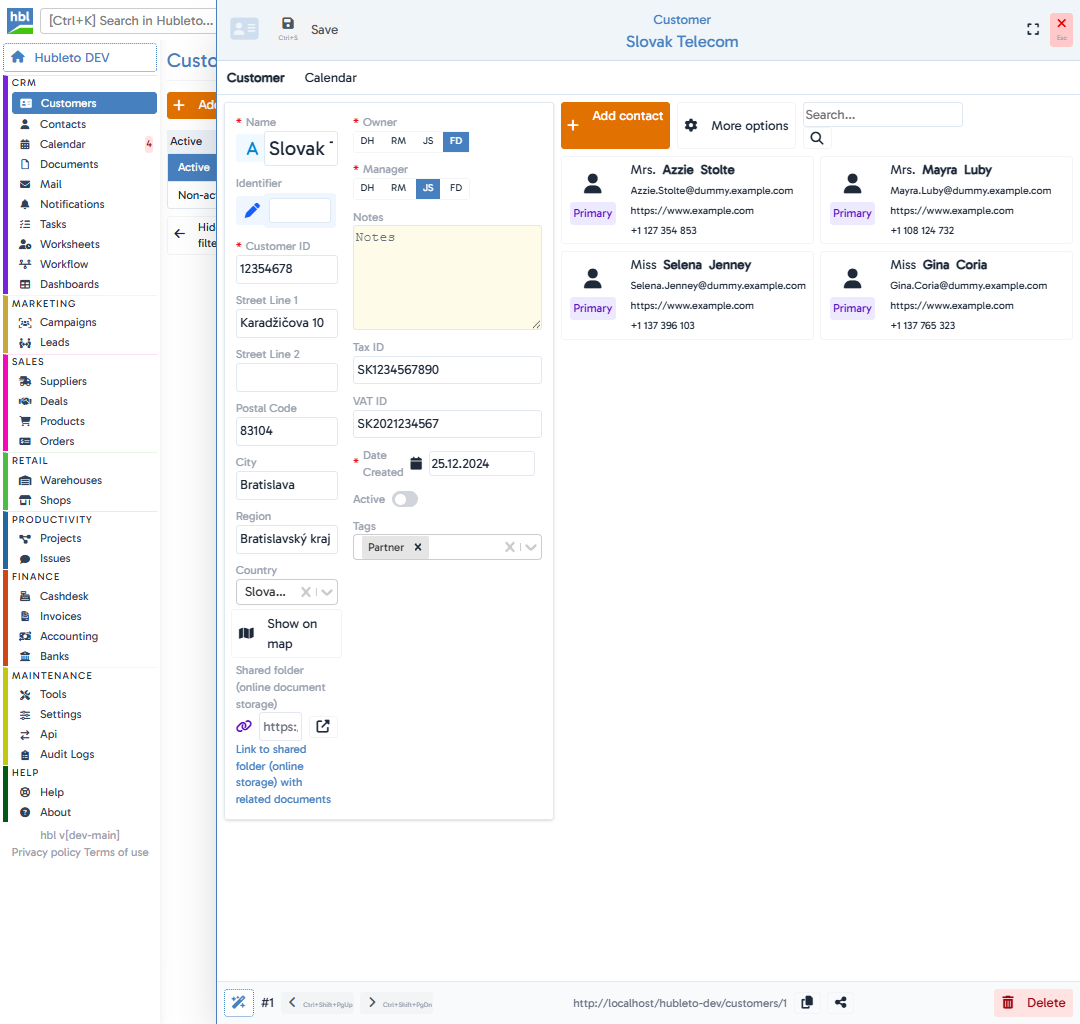Viewport: 1080px width, 1024px height.
Task: Toggle the Active switch
Action: tap(405, 499)
